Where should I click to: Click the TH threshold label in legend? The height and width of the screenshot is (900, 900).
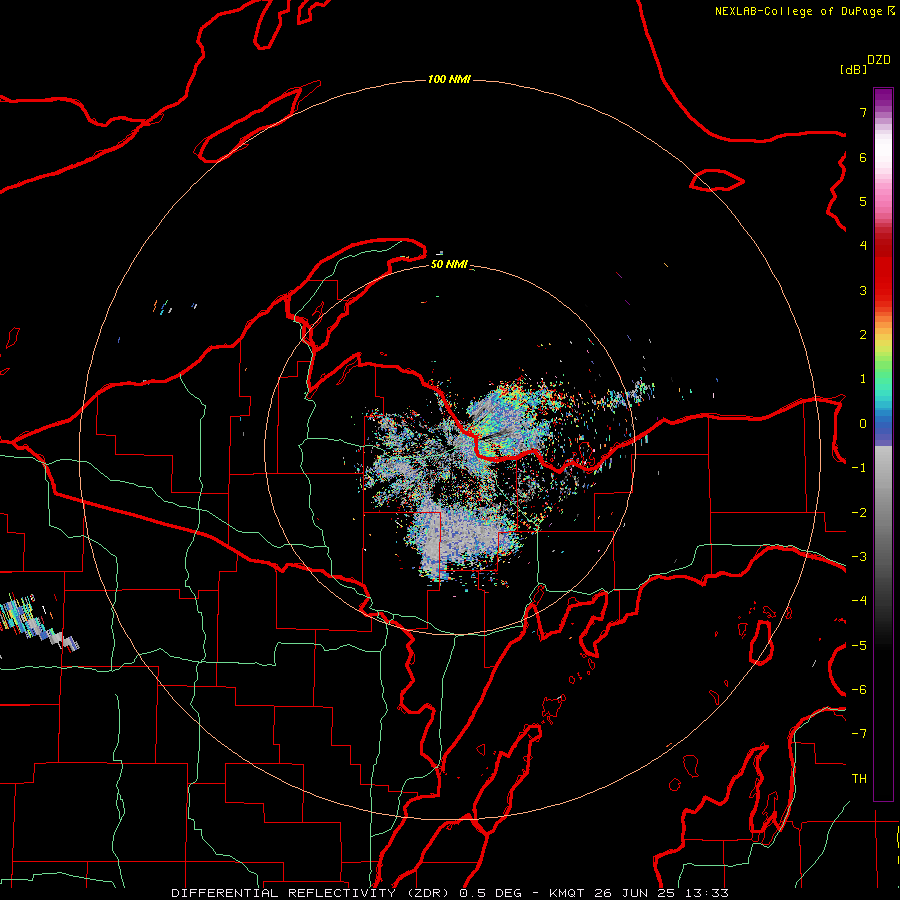[859, 779]
